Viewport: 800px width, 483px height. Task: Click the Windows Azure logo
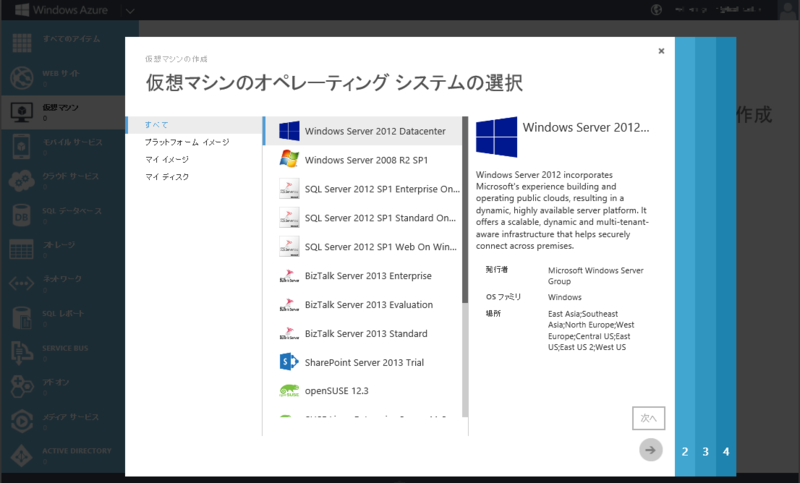[x=61, y=10]
